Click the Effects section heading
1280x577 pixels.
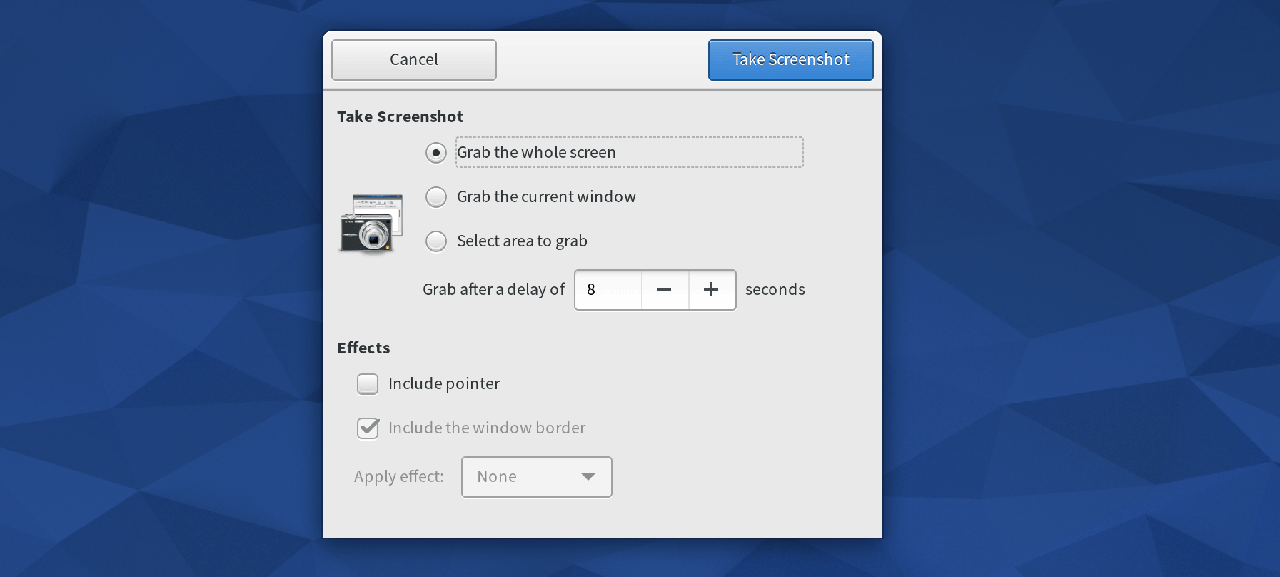363,348
